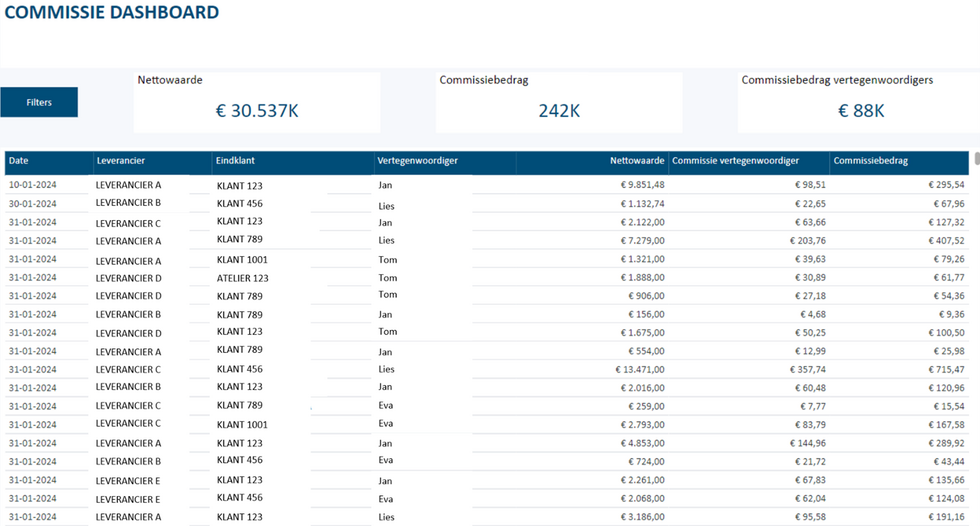Click the net value € 13.471,00

pyautogui.click(x=640, y=370)
